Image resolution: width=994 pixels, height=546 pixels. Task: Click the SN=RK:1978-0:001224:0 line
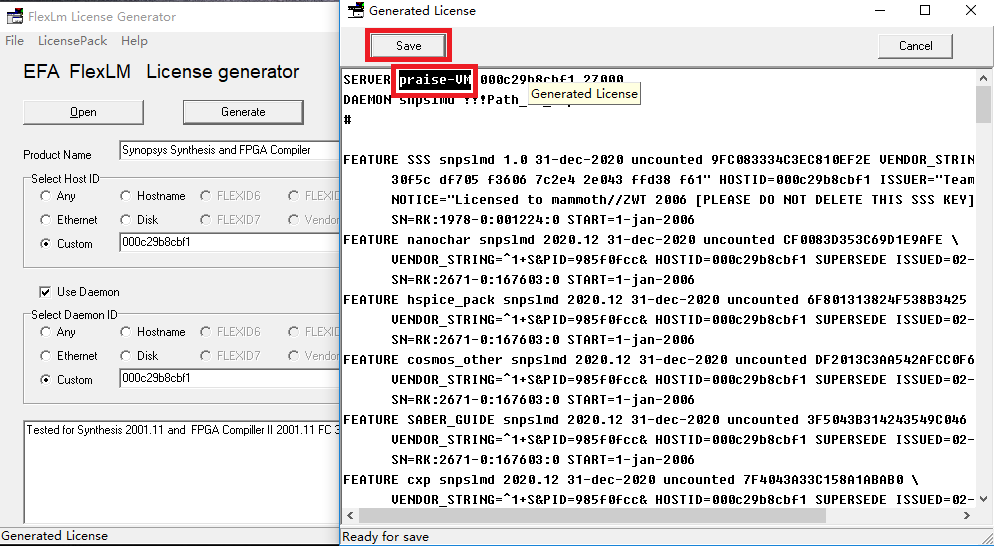[x=543, y=220]
